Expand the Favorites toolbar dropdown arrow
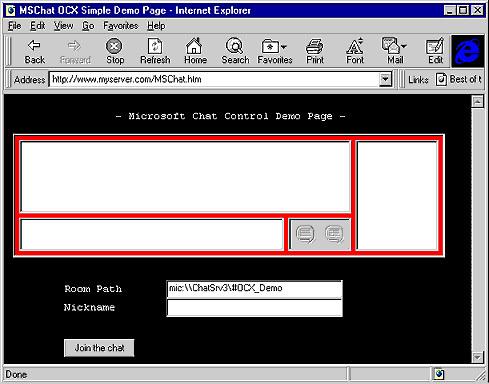 coord(284,47)
